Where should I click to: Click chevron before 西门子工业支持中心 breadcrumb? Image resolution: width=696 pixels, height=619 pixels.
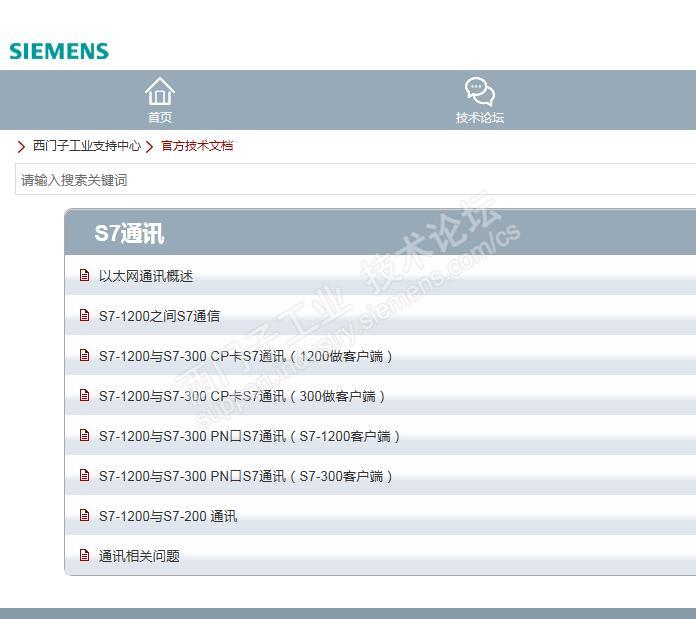click(21, 146)
